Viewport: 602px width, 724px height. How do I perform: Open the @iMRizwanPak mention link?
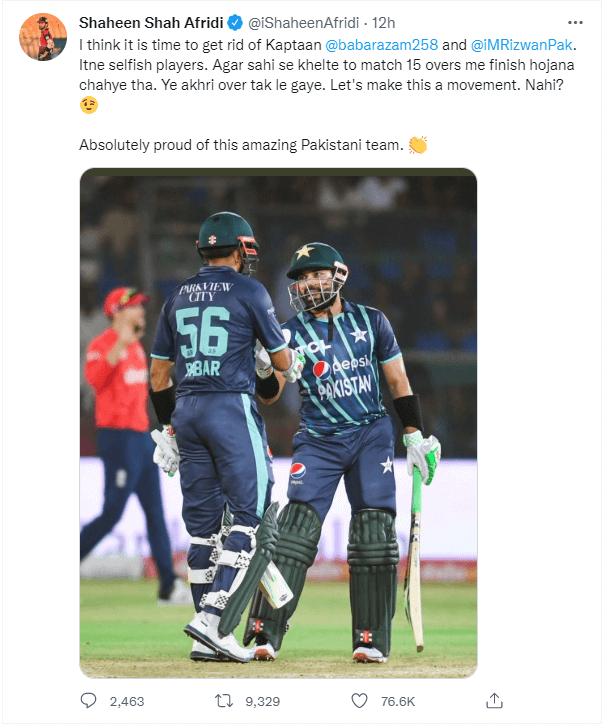click(x=522, y=45)
